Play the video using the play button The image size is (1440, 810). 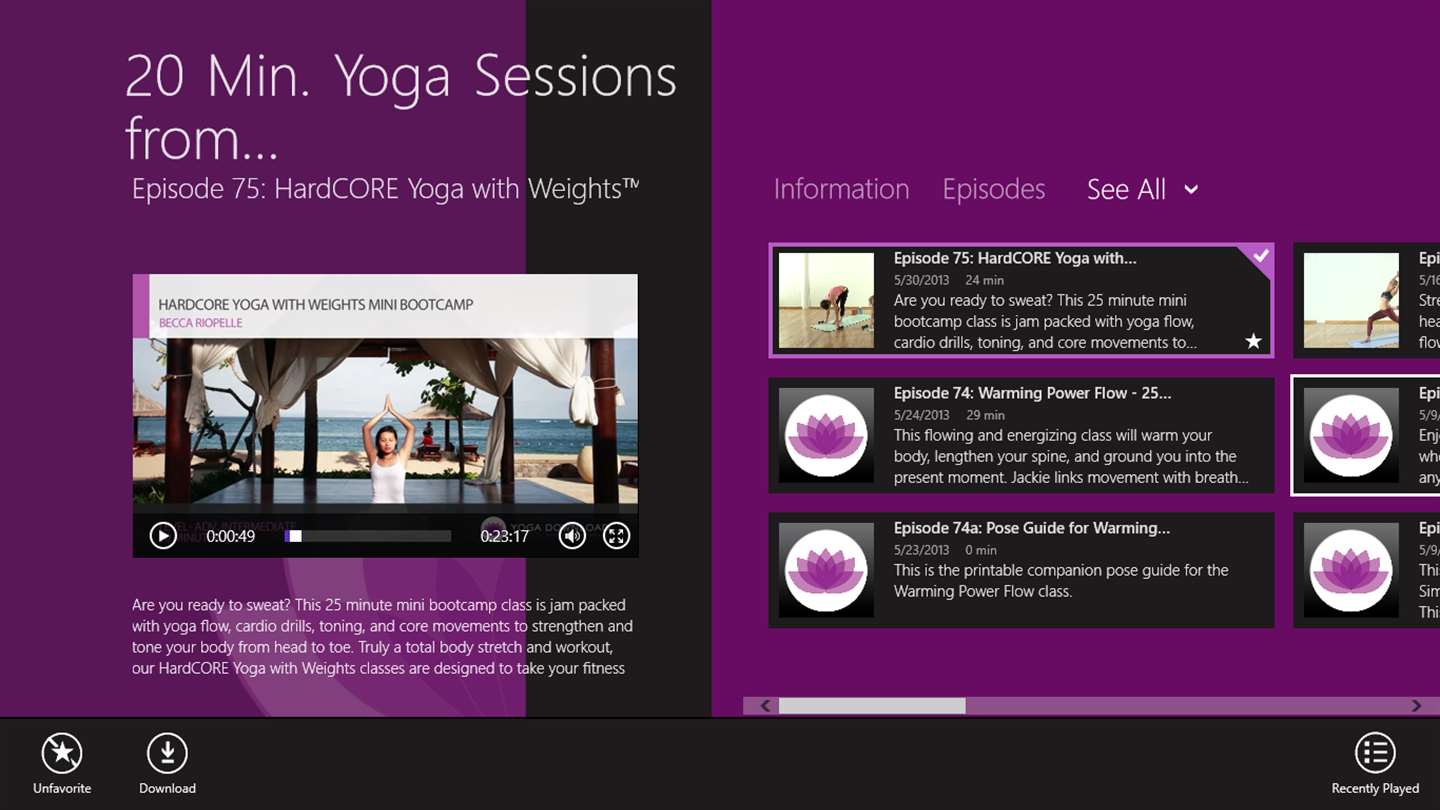tap(163, 536)
